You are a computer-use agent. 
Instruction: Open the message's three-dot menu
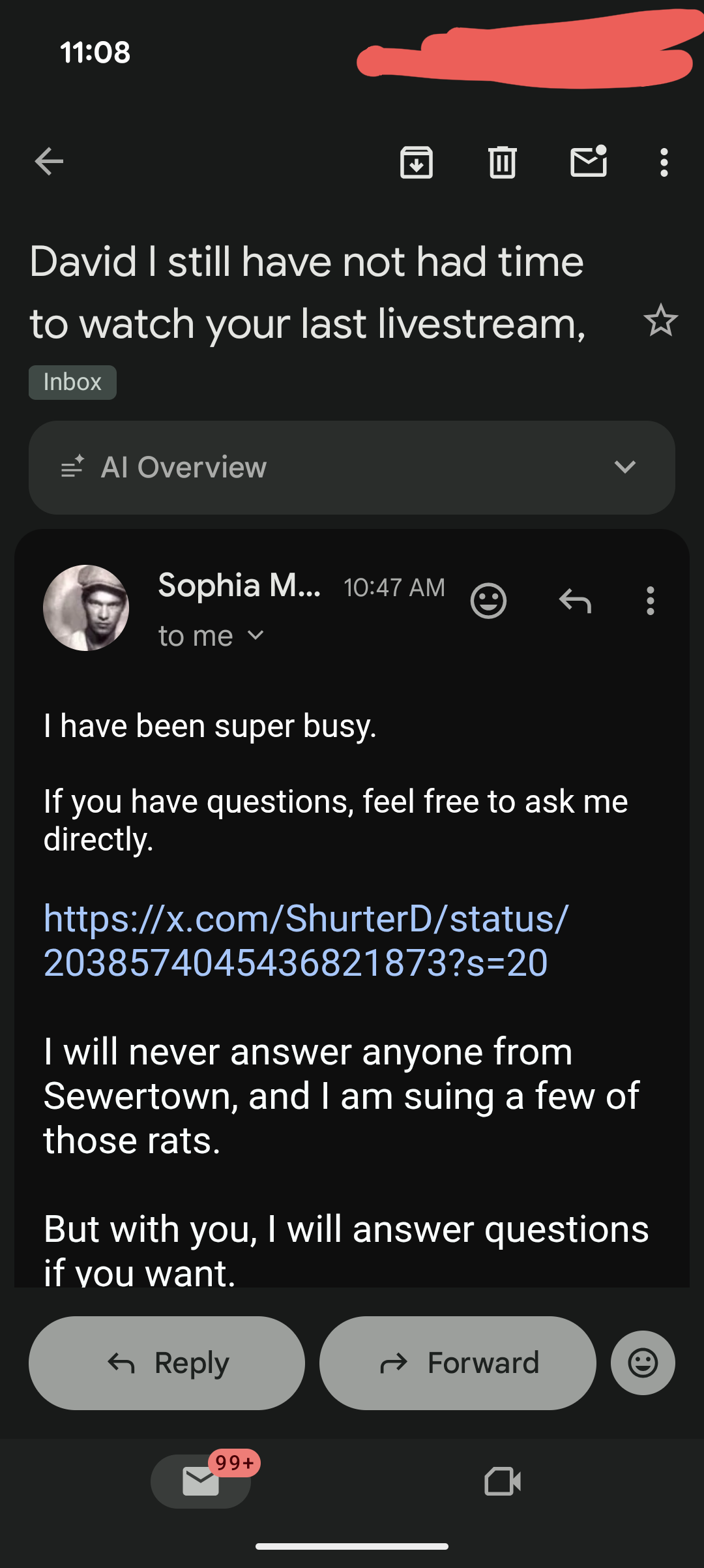pos(650,600)
